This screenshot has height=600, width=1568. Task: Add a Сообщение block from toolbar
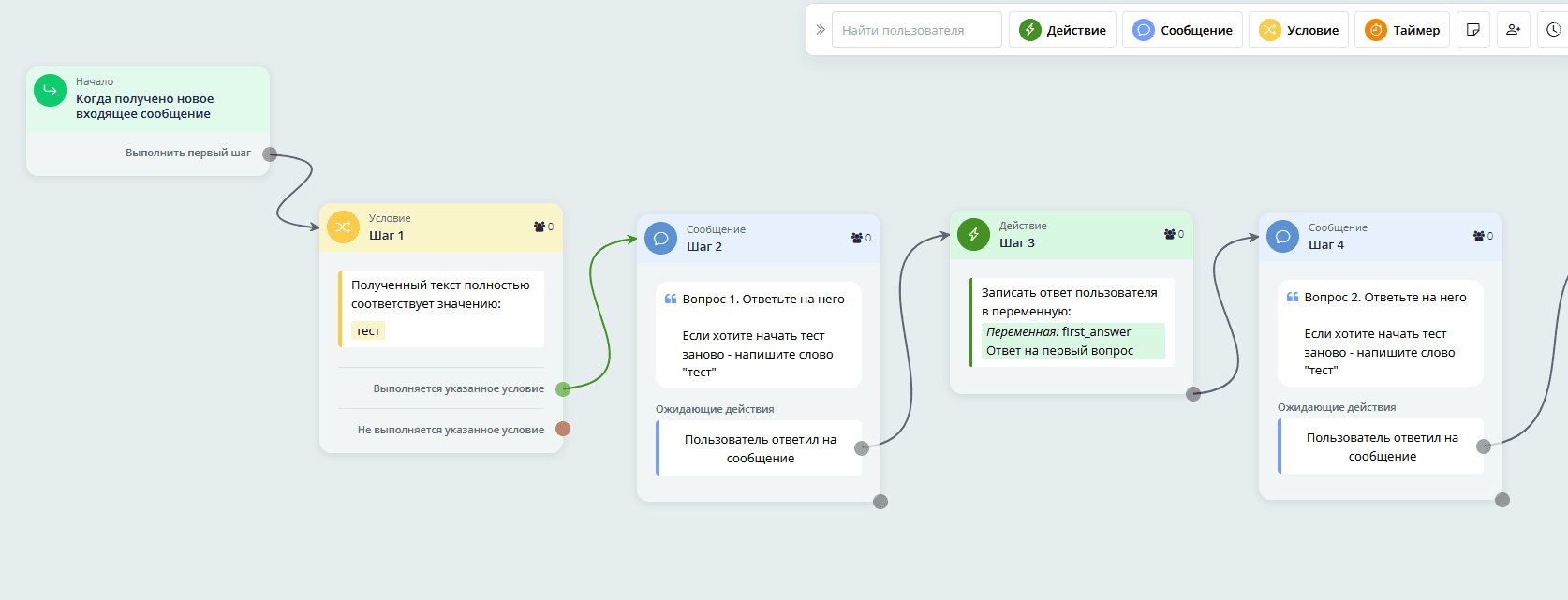[x=1182, y=30]
